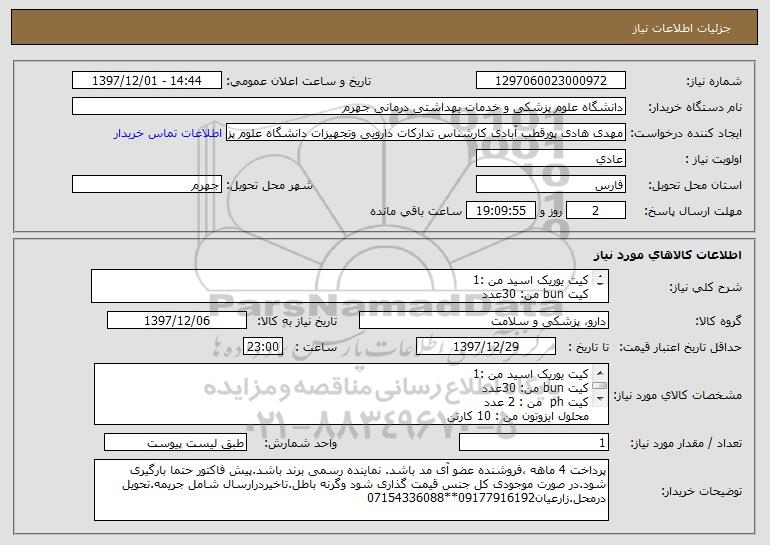Click the goods specifications text area

coord(351,394)
